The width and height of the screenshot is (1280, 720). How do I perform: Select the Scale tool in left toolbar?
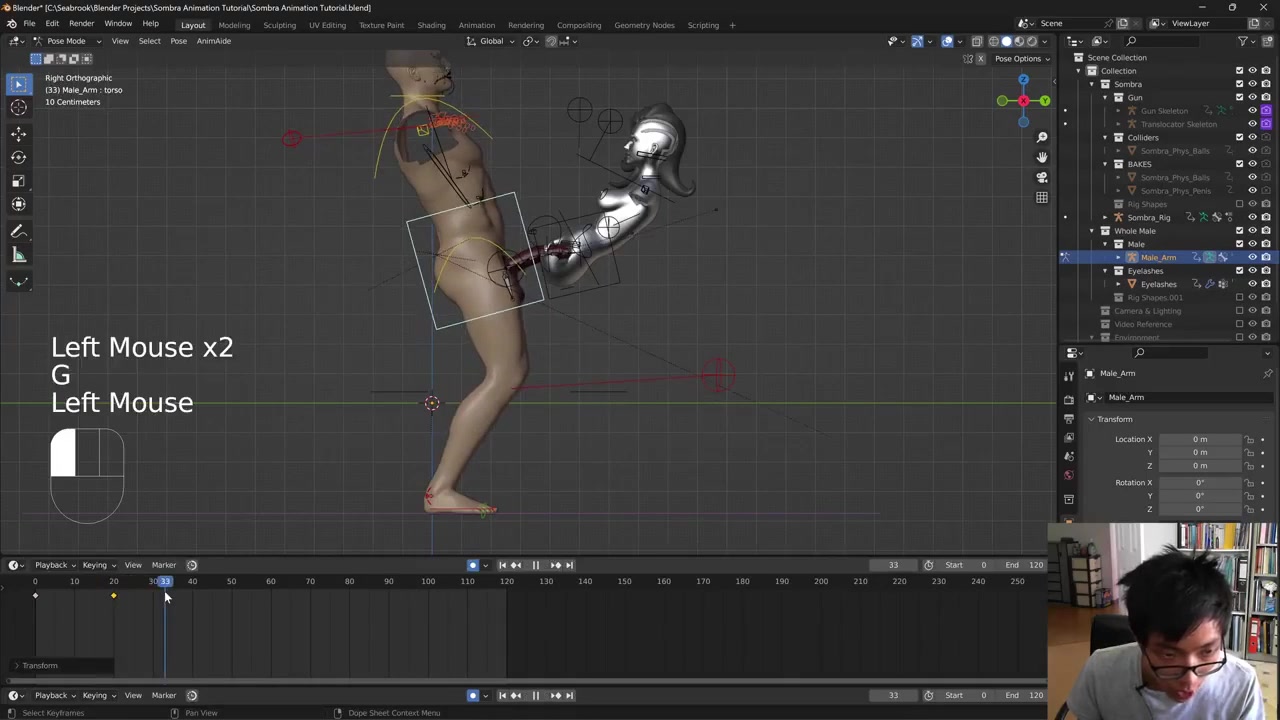click(x=18, y=181)
